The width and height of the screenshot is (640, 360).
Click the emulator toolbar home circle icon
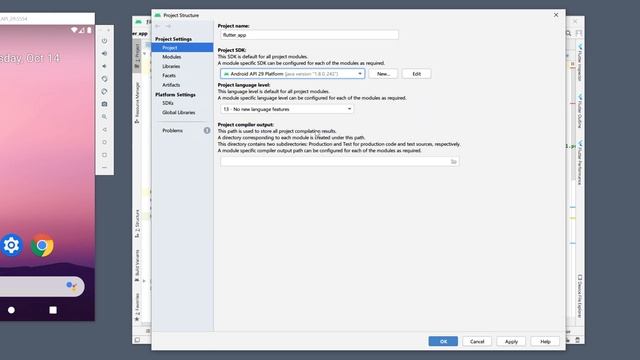(104, 142)
